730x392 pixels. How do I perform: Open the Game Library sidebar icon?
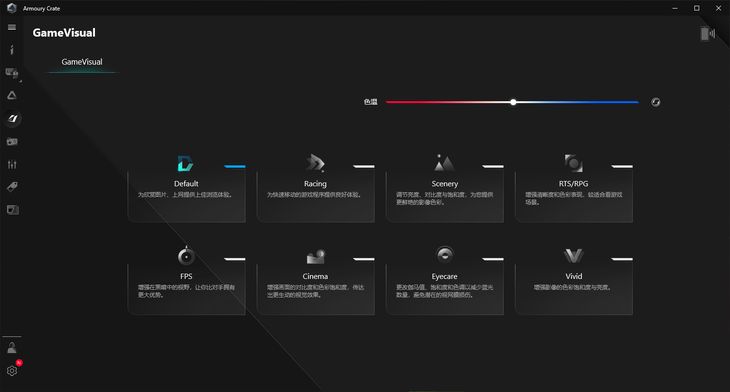12,142
